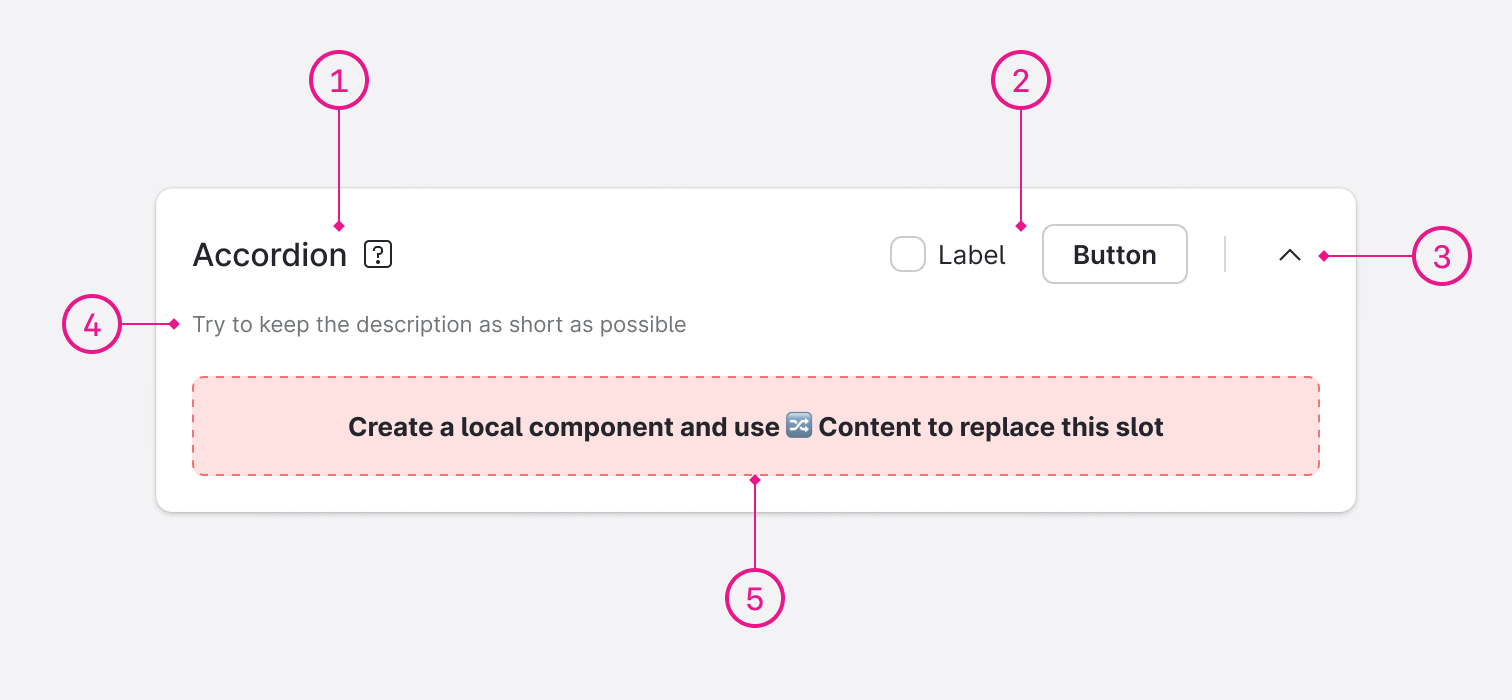Tick the checkbox next to Label
The height and width of the screenshot is (700, 1512).
click(908, 255)
